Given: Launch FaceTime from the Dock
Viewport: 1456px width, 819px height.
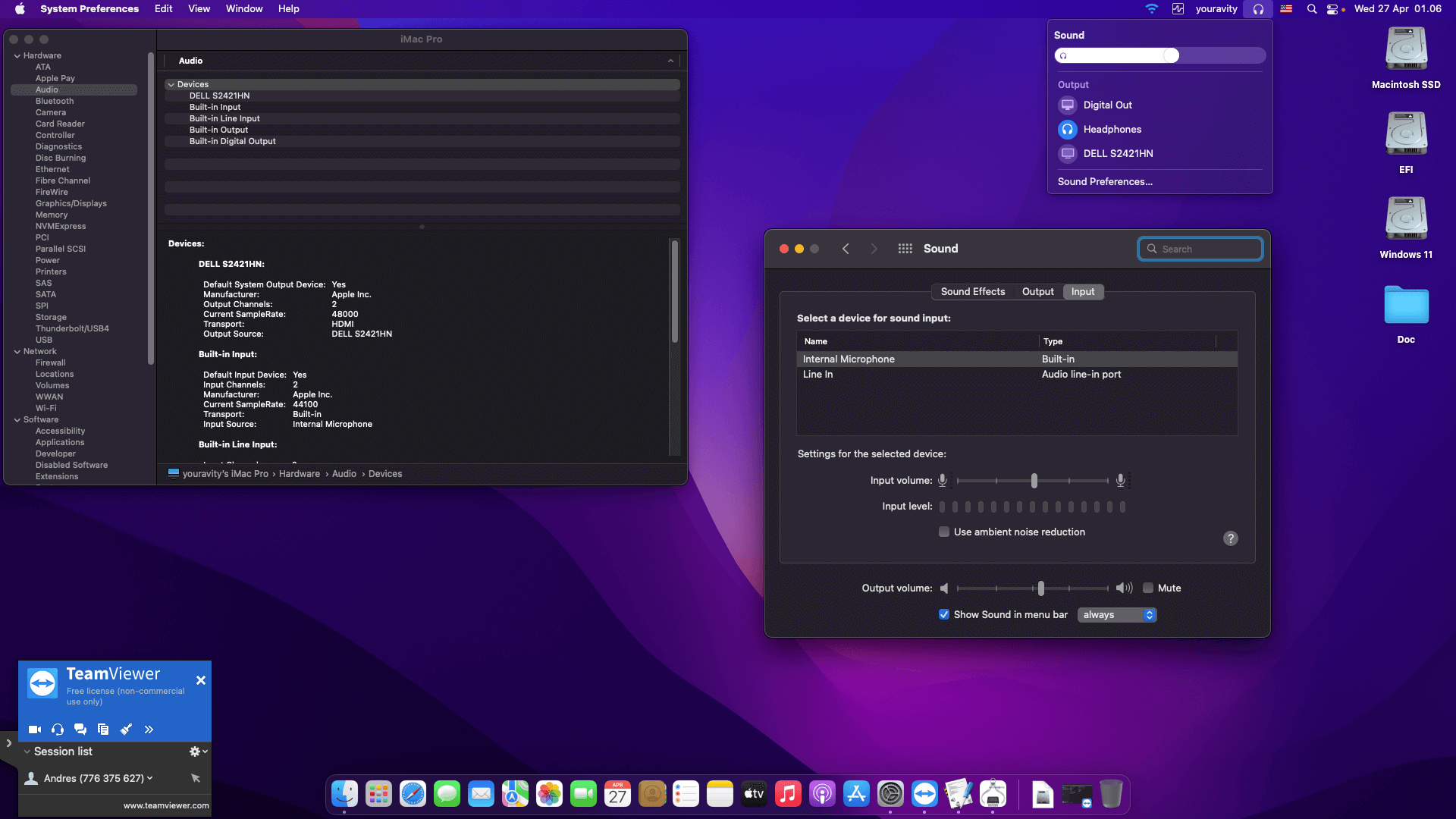Looking at the screenshot, I should tap(584, 794).
